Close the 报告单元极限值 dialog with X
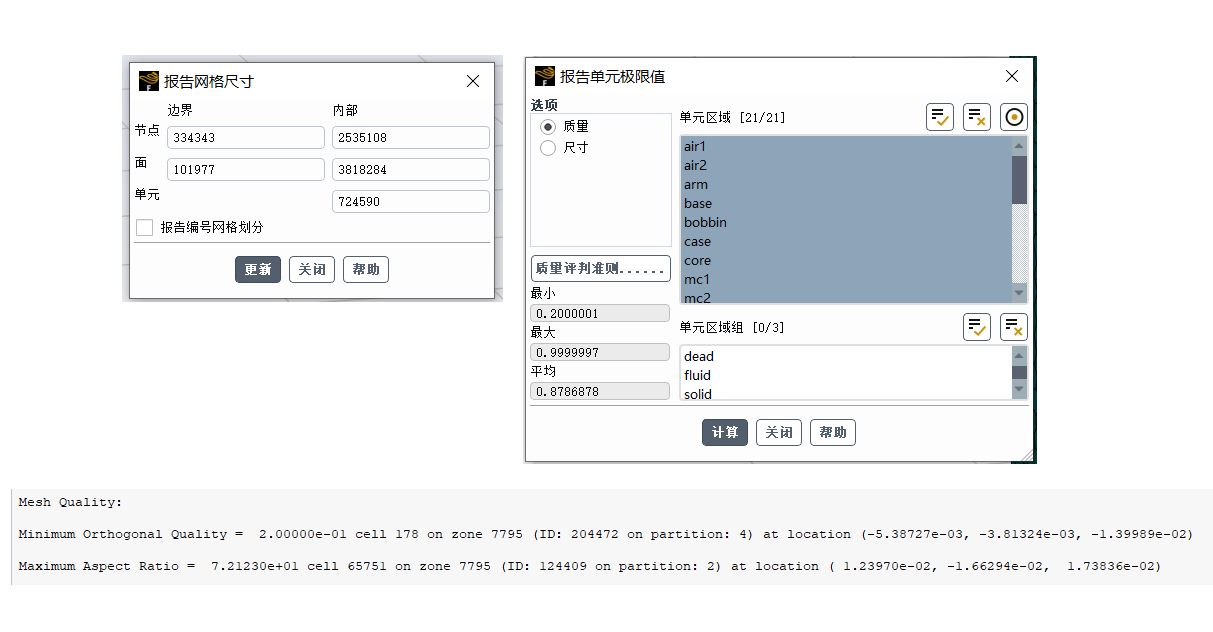This screenshot has height=632, width=1213. [x=1012, y=76]
